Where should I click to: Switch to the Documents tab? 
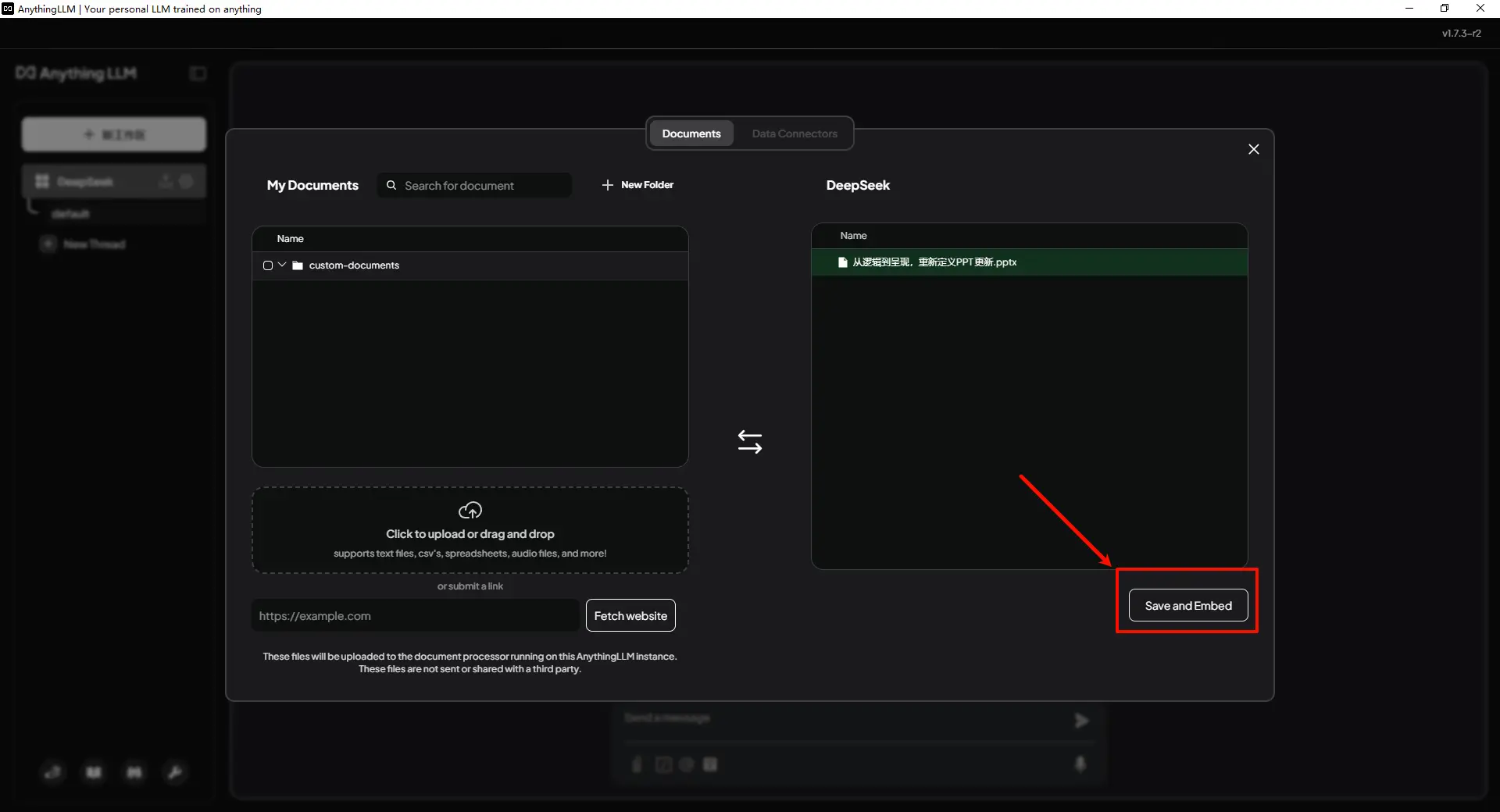pyautogui.click(x=691, y=134)
